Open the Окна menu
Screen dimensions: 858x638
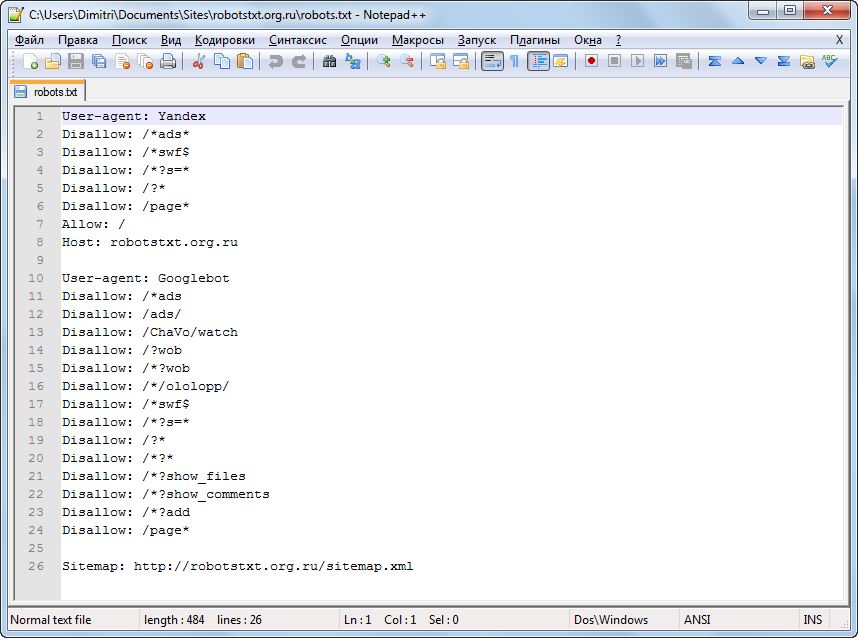[588, 40]
